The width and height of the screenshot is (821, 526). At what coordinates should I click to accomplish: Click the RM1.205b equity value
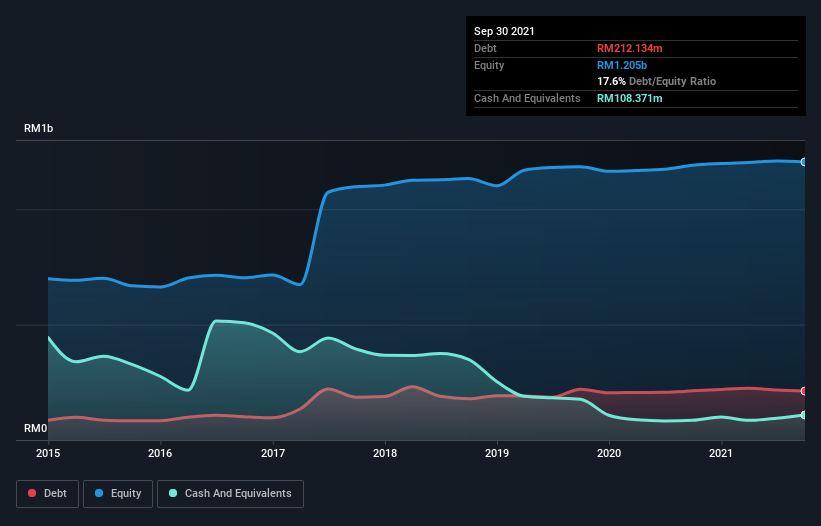tap(622, 65)
